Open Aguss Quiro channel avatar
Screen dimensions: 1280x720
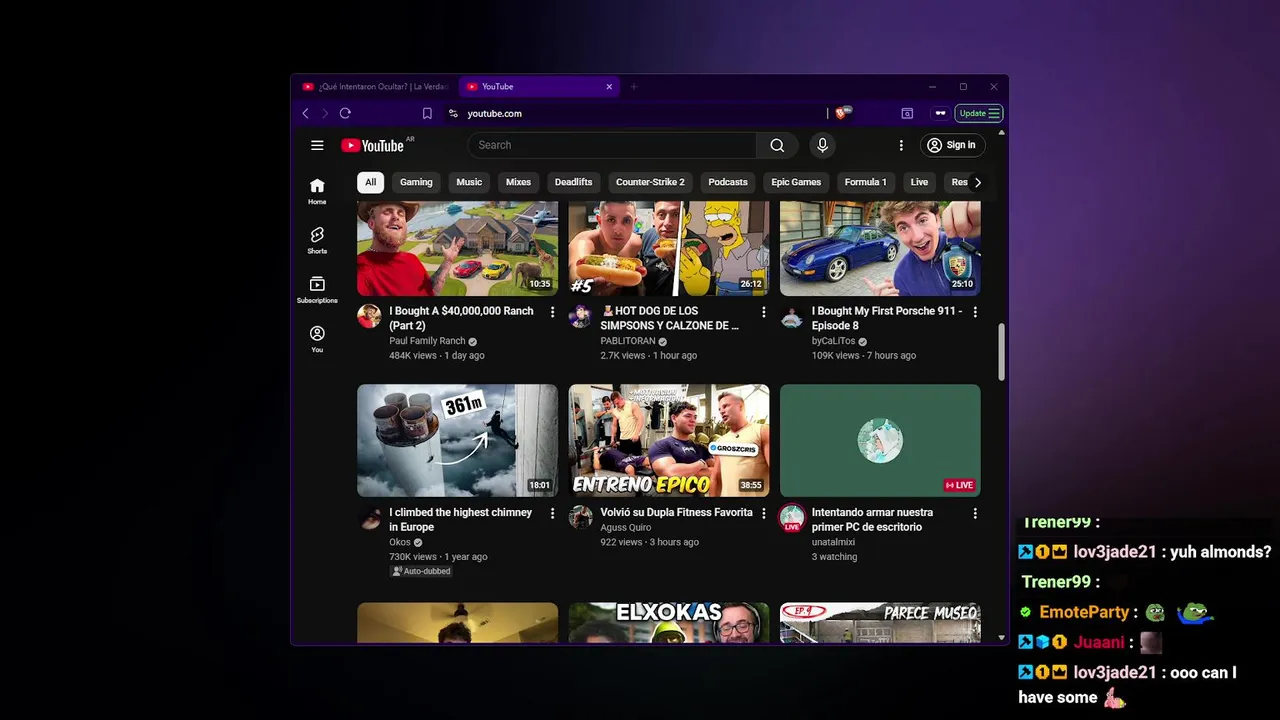(580, 517)
